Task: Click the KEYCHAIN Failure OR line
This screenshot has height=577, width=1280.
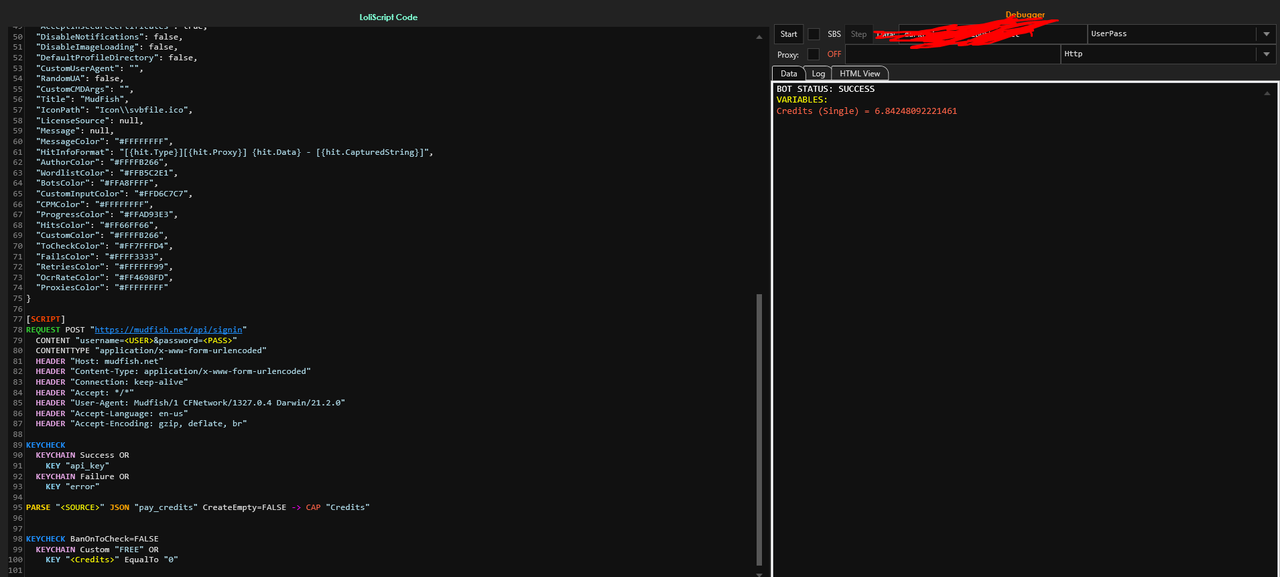Action: [x=82, y=476]
